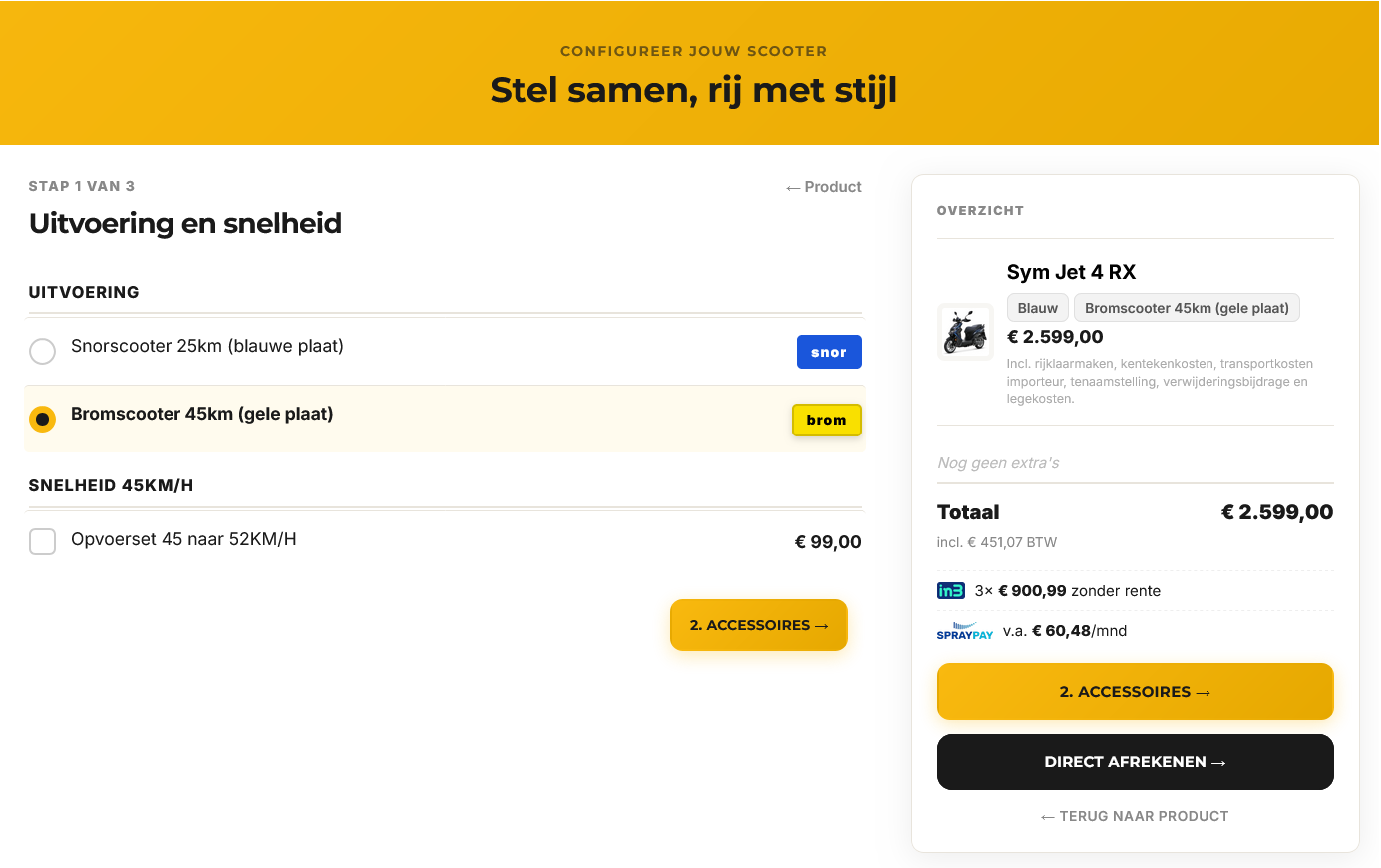Click the Totaal price "€ 2.599,00"

tap(1277, 511)
